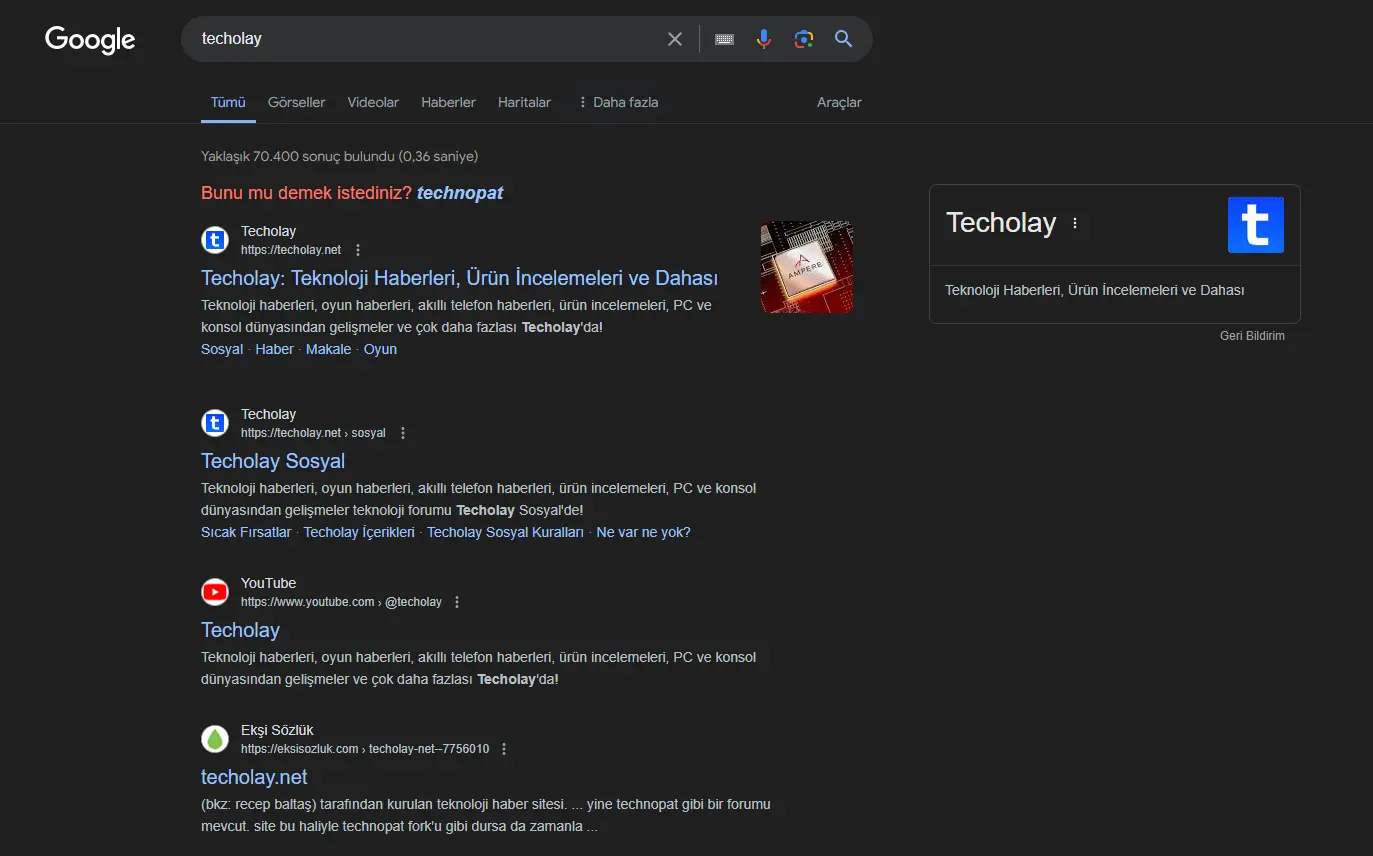Viewport: 1373px width, 856px height.
Task: Switch to the Görseller tab
Action: 296,102
